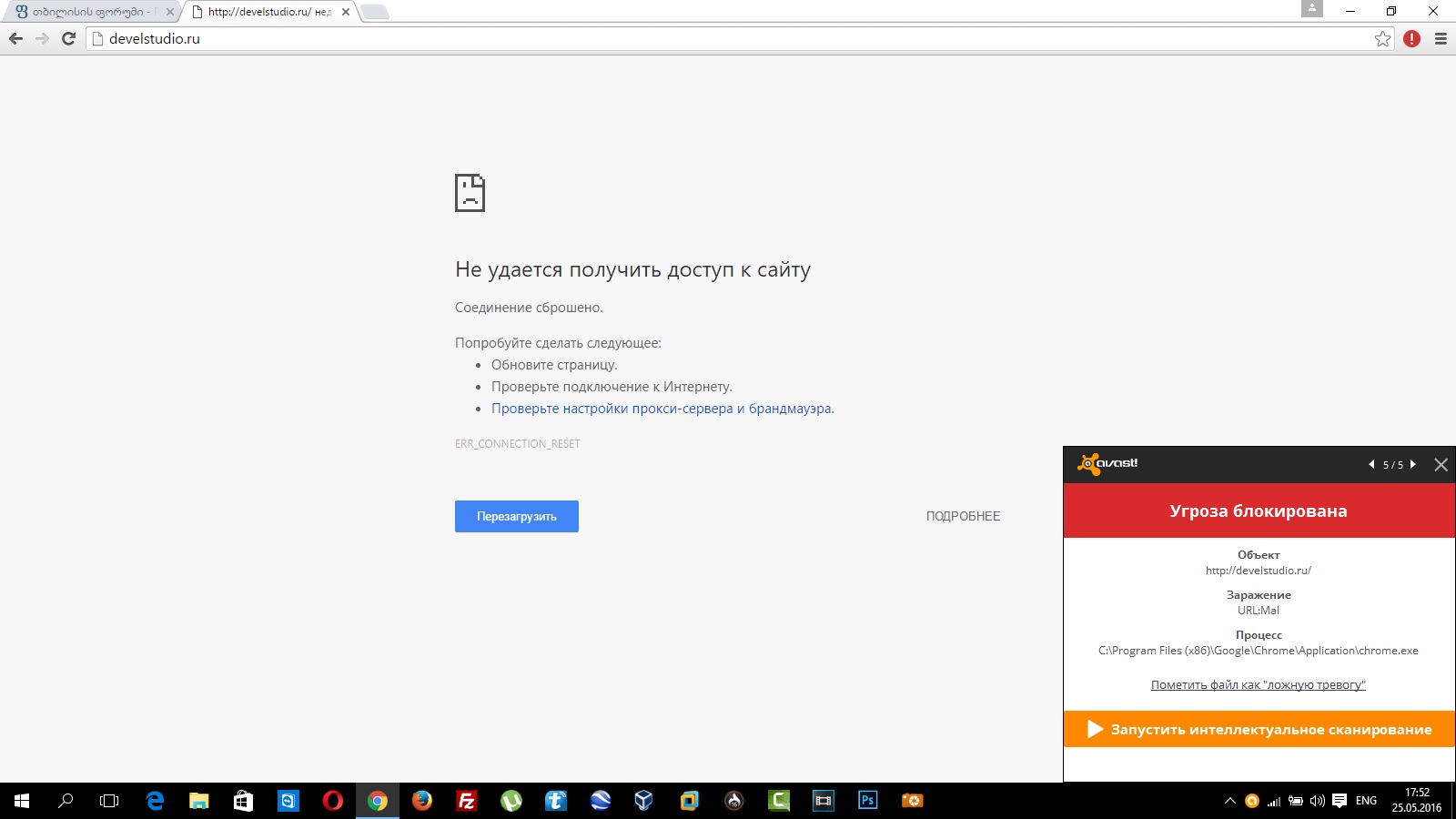
Task: Click the blue Перезагрузить button
Action: [x=517, y=516]
